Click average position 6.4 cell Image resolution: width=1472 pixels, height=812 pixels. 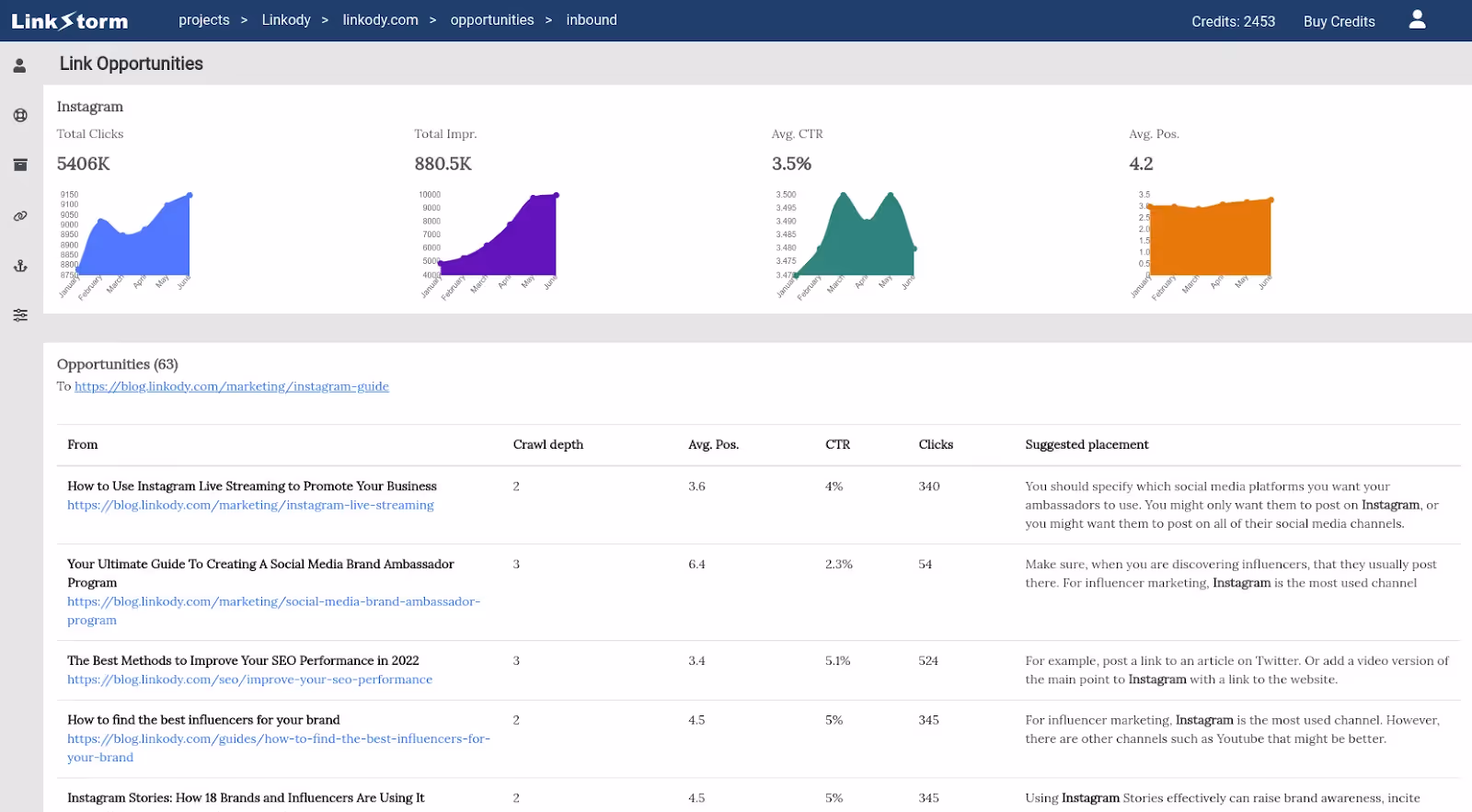click(696, 565)
